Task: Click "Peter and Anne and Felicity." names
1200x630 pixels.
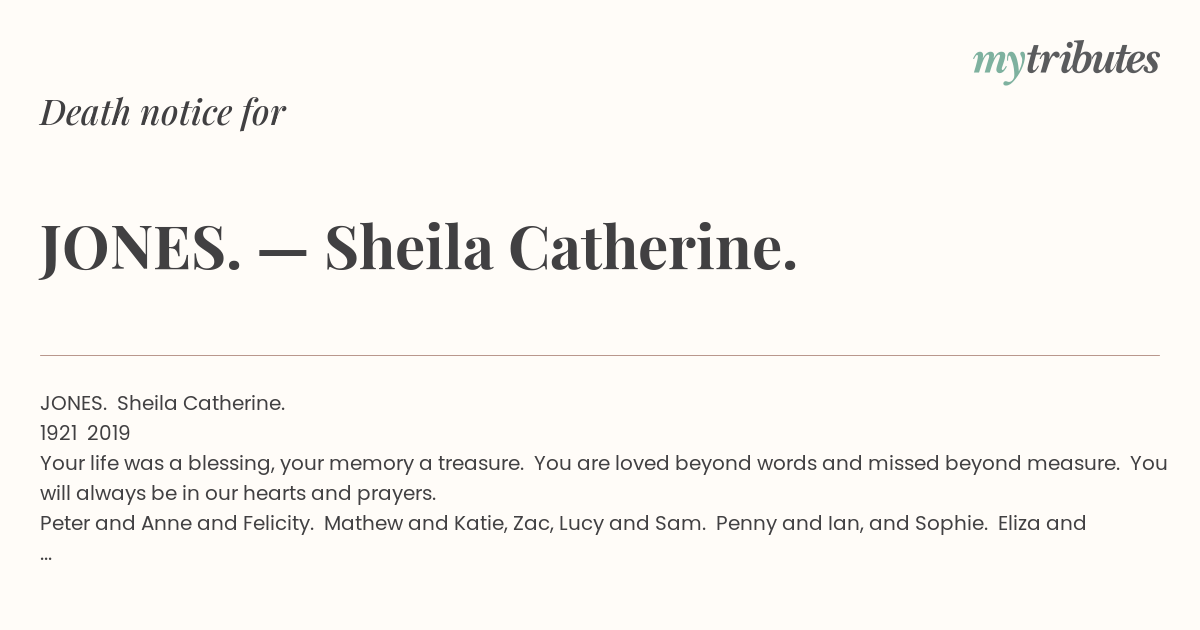Action: click(x=176, y=523)
